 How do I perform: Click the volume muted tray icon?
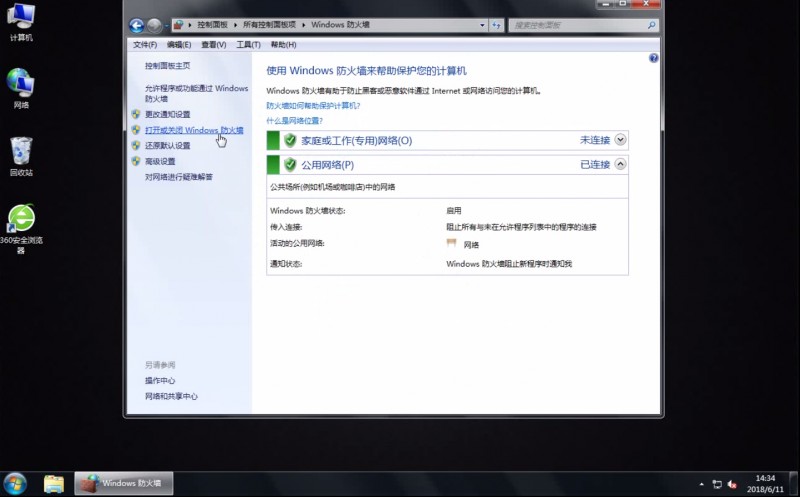(x=732, y=484)
